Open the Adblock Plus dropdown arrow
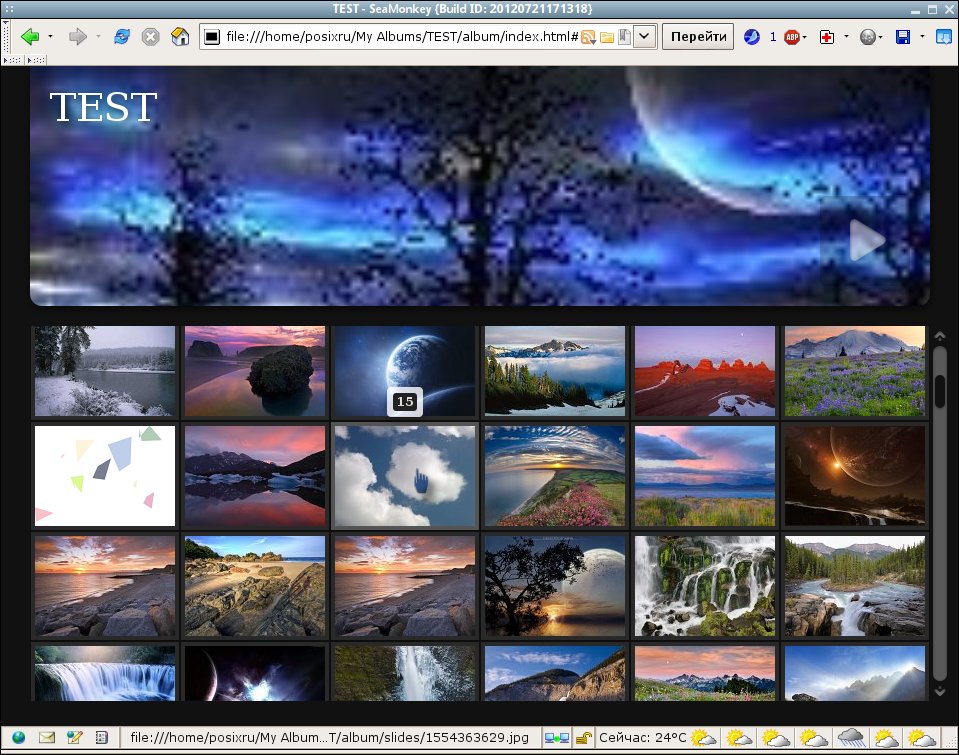Image resolution: width=959 pixels, height=755 pixels. 804,37
